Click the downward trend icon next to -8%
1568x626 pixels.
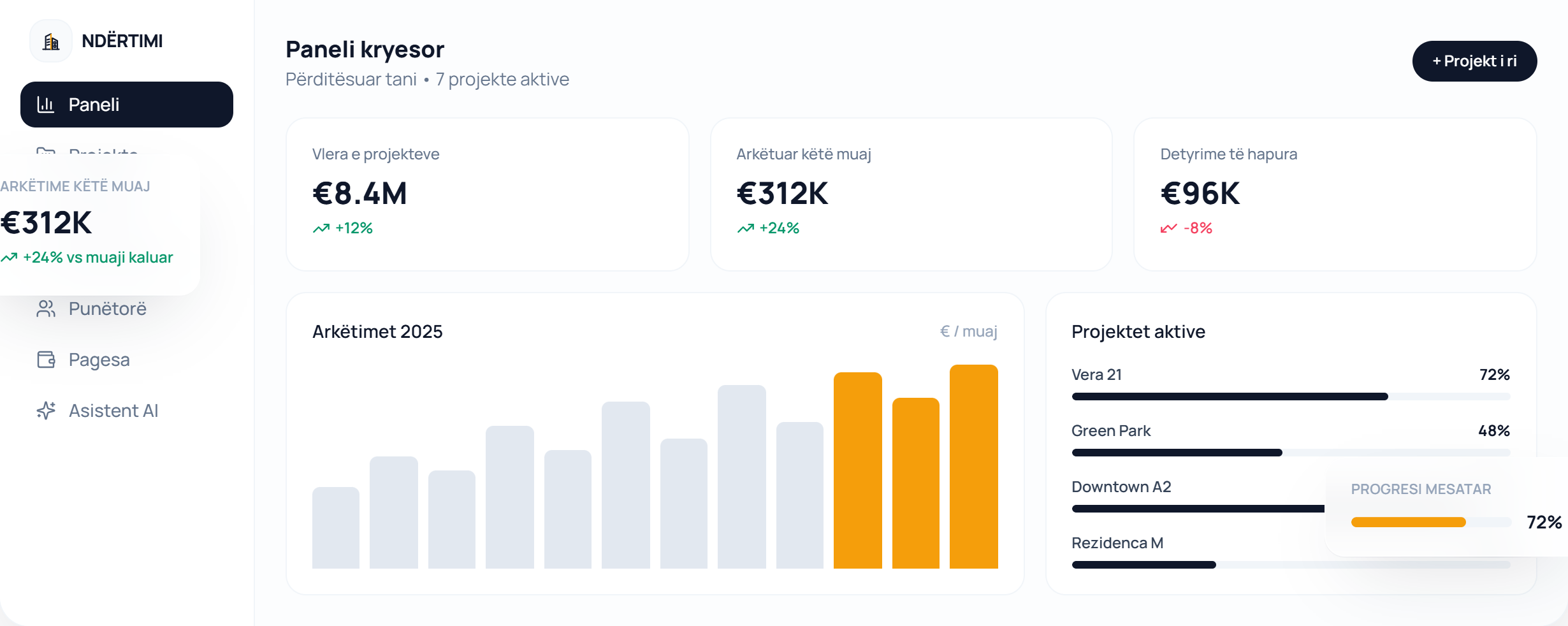coord(1169,228)
